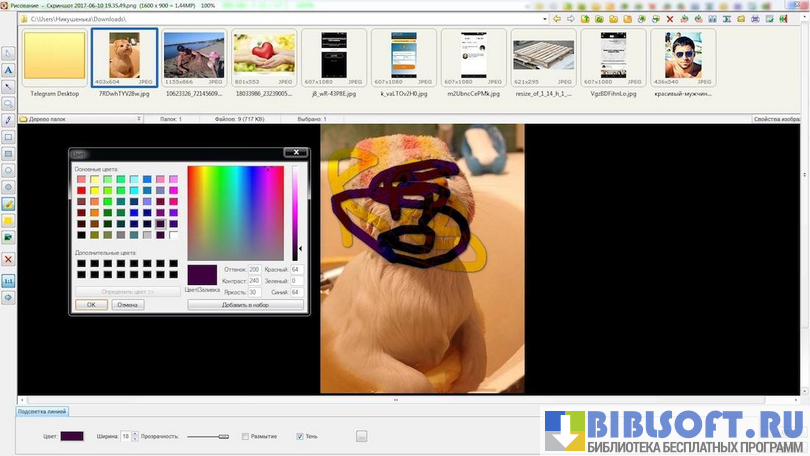The image size is (810, 456).
Task: Choose the highlighter line tool
Action: point(8,203)
